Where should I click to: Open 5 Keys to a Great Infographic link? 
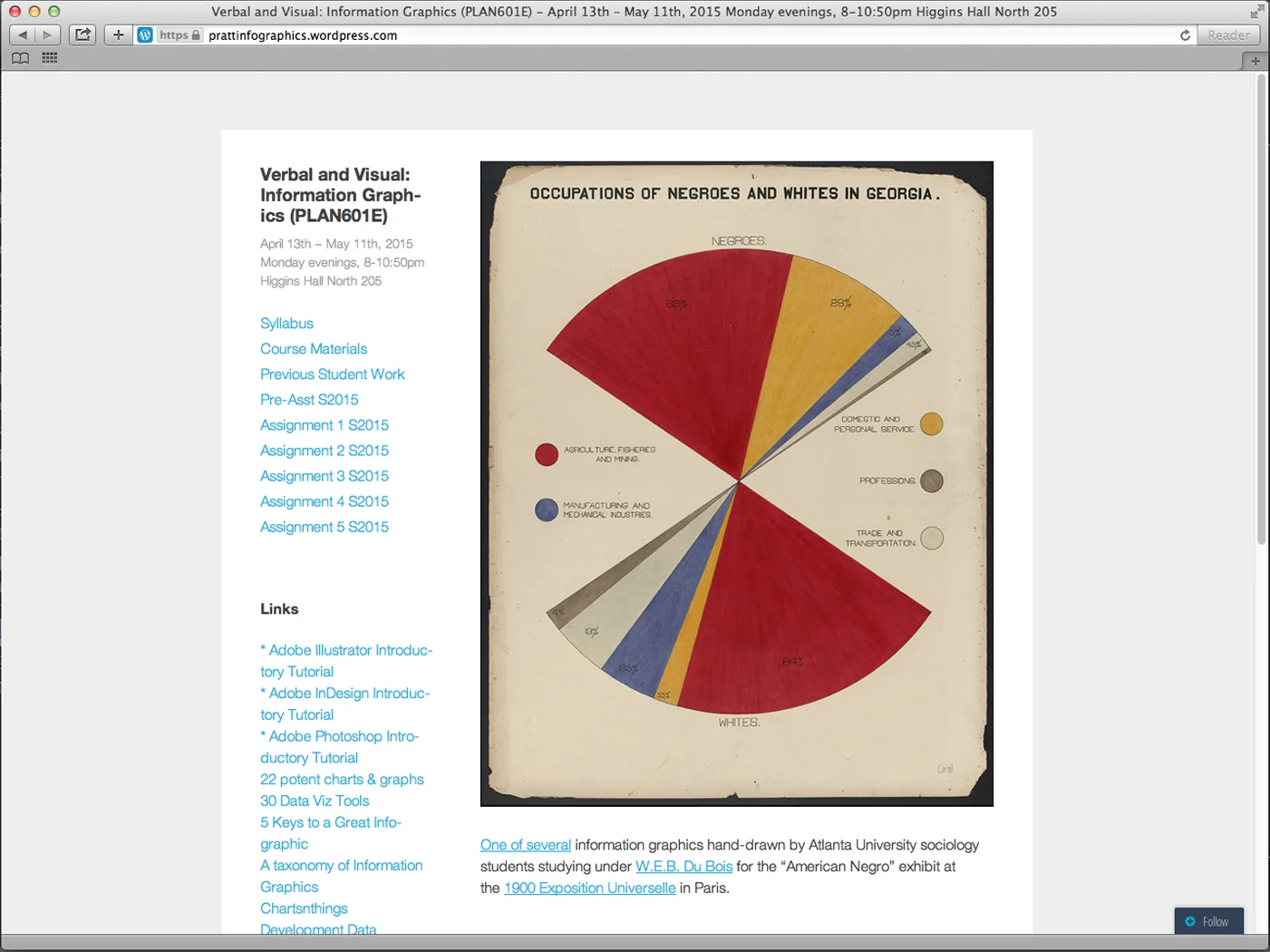pyautogui.click(x=331, y=833)
